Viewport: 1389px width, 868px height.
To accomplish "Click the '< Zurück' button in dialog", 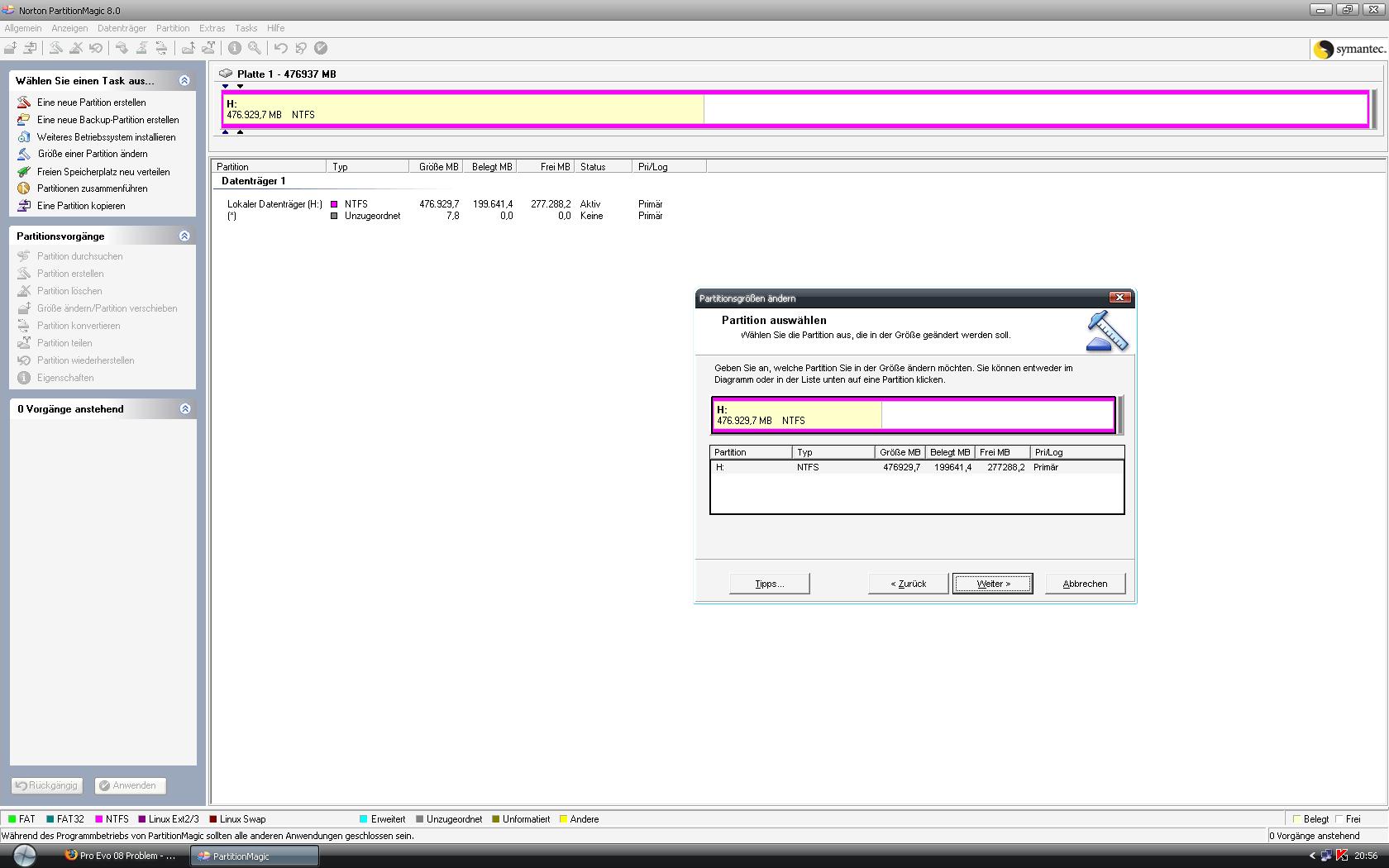I will coord(908,584).
